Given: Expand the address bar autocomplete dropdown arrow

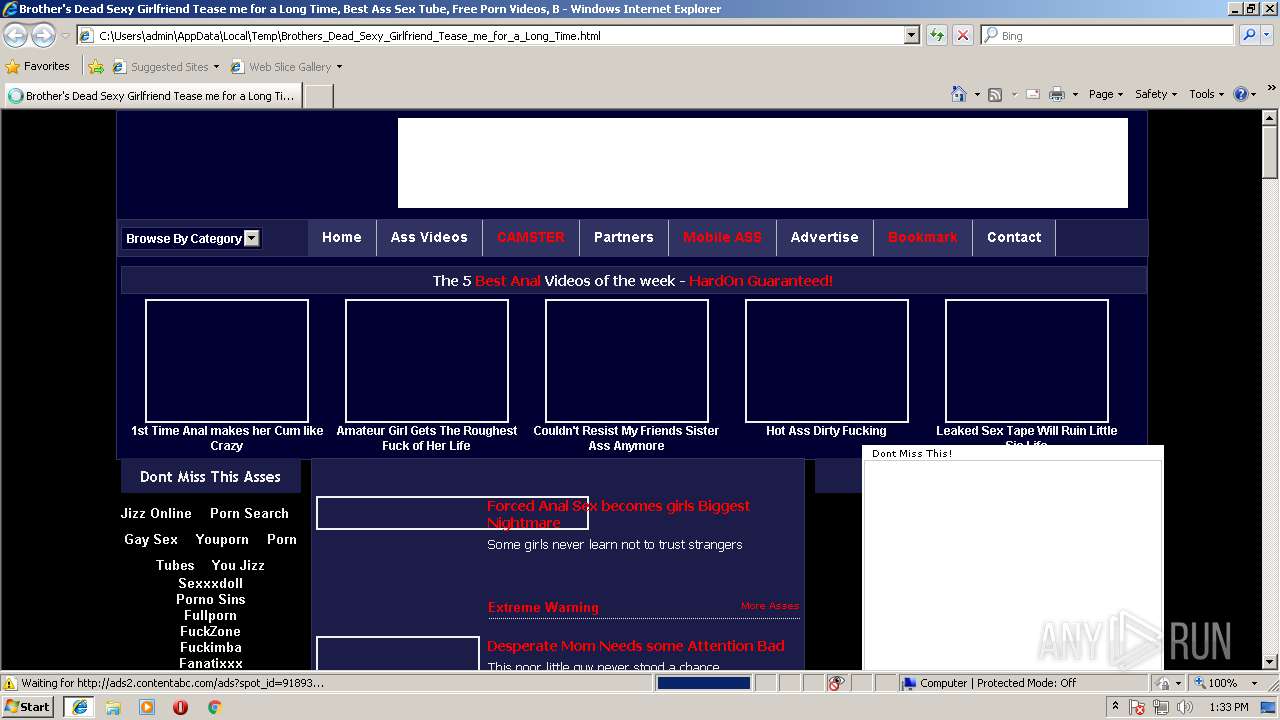Looking at the screenshot, I should [911, 35].
